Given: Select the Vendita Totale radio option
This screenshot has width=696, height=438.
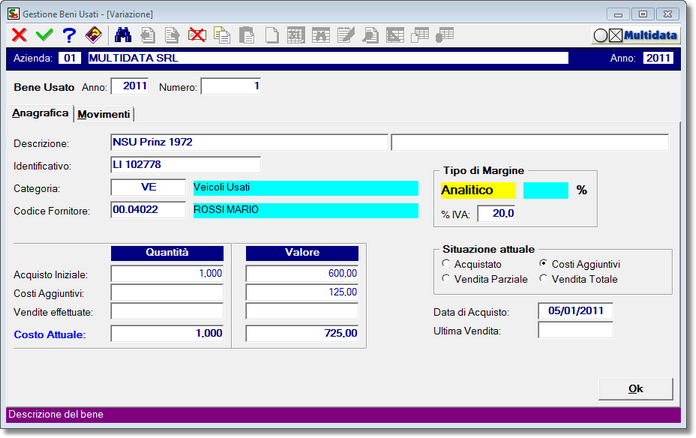Looking at the screenshot, I should click(x=543, y=279).
